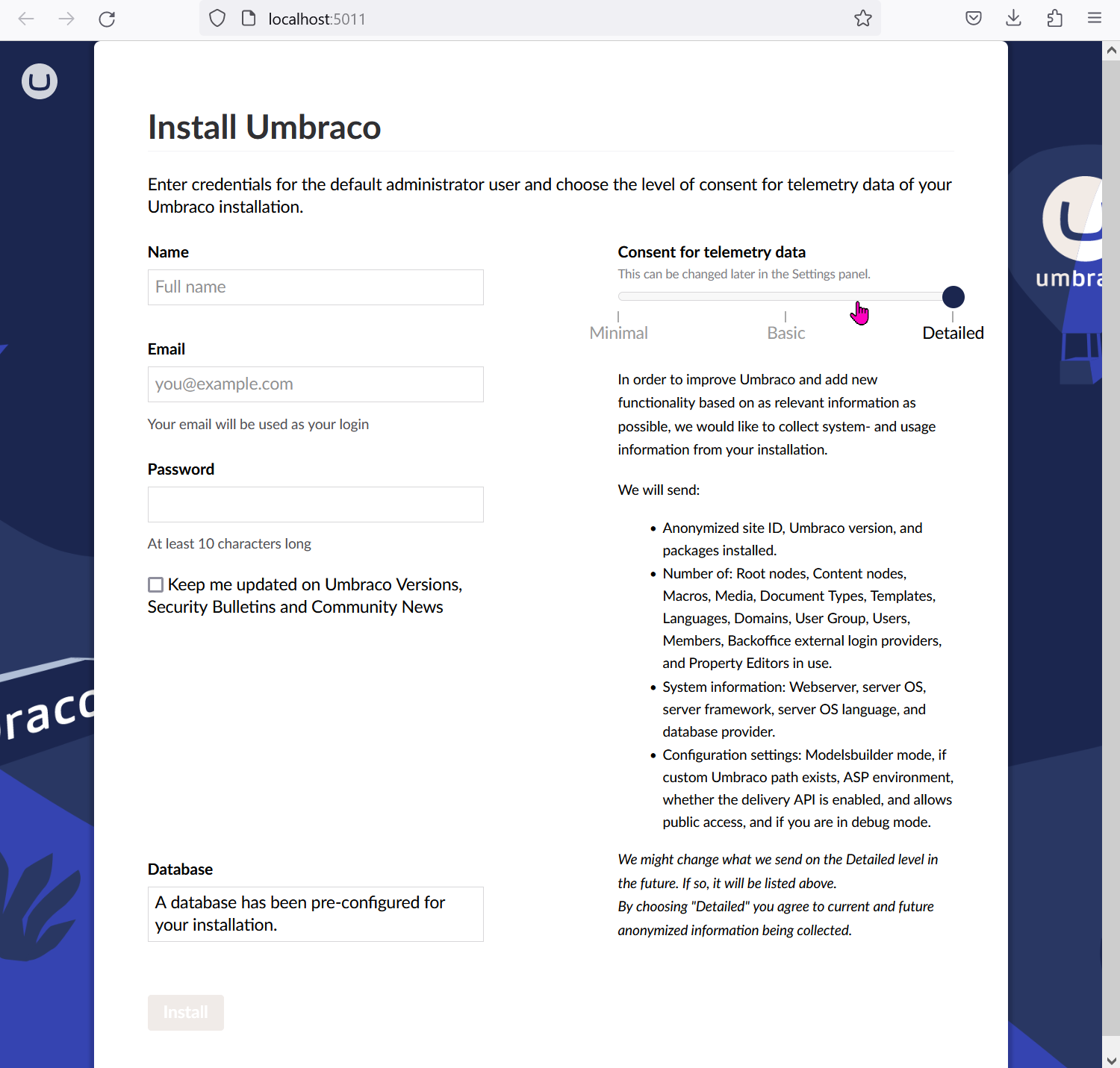This screenshot has width=1120, height=1068.
Task: Open the browser downloads icon
Action: 1014,19
